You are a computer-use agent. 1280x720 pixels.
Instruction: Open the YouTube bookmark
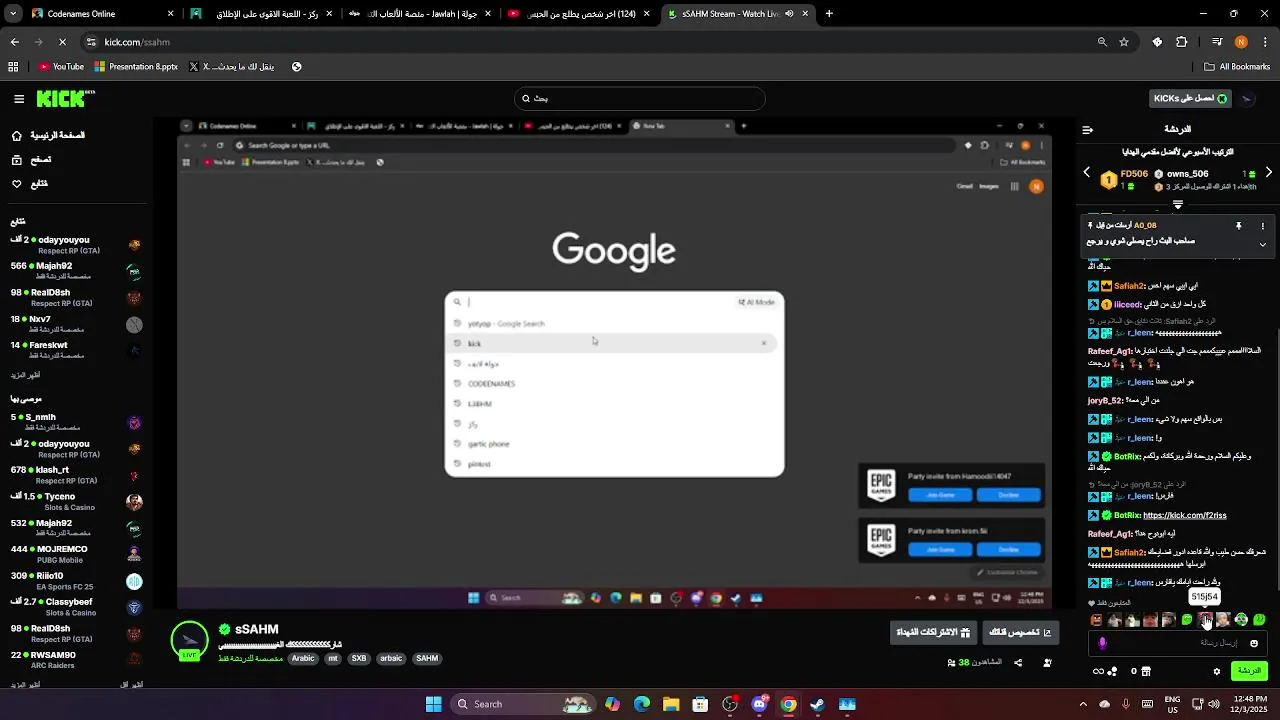coord(61,67)
